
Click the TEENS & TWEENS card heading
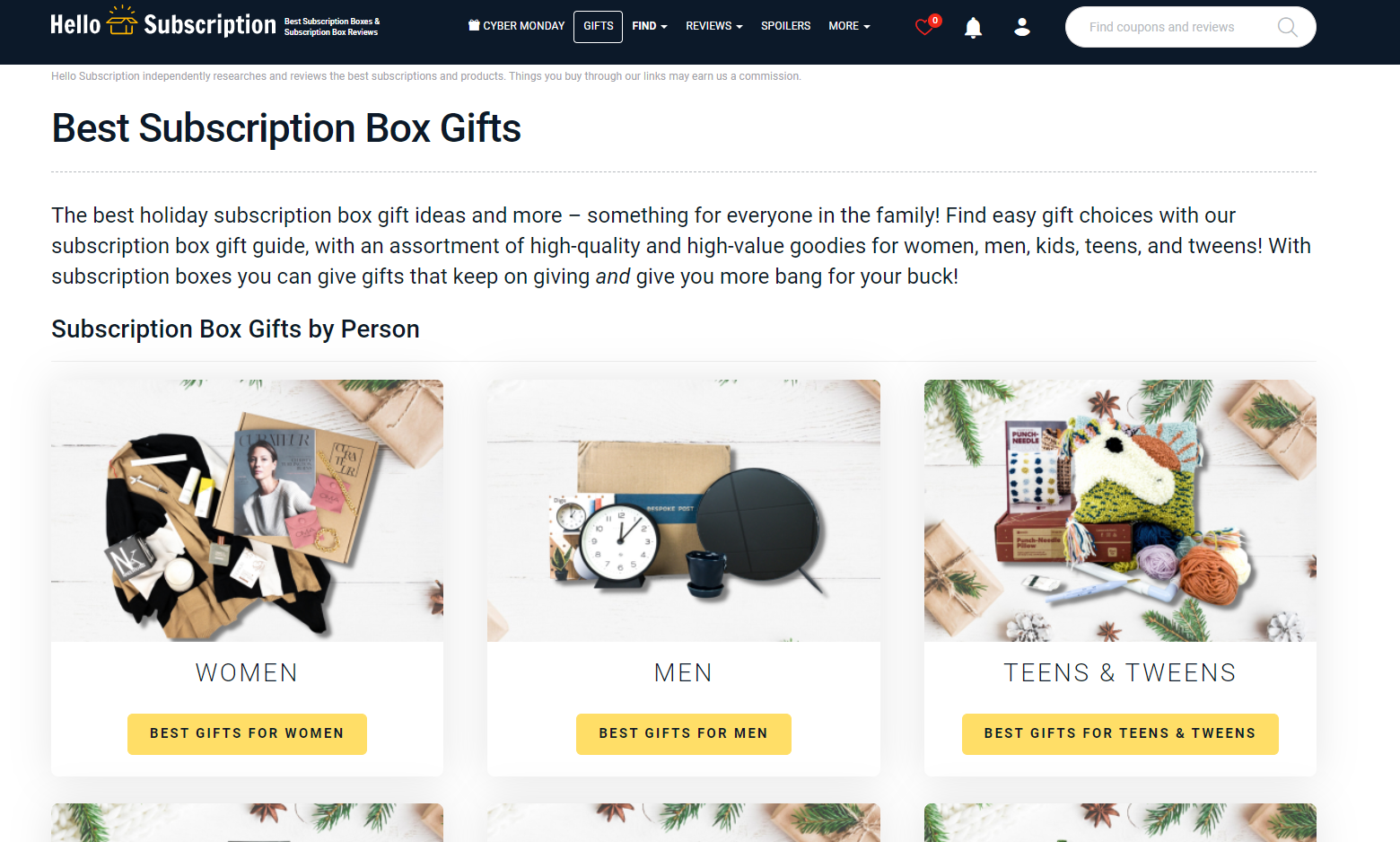tap(1120, 672)
